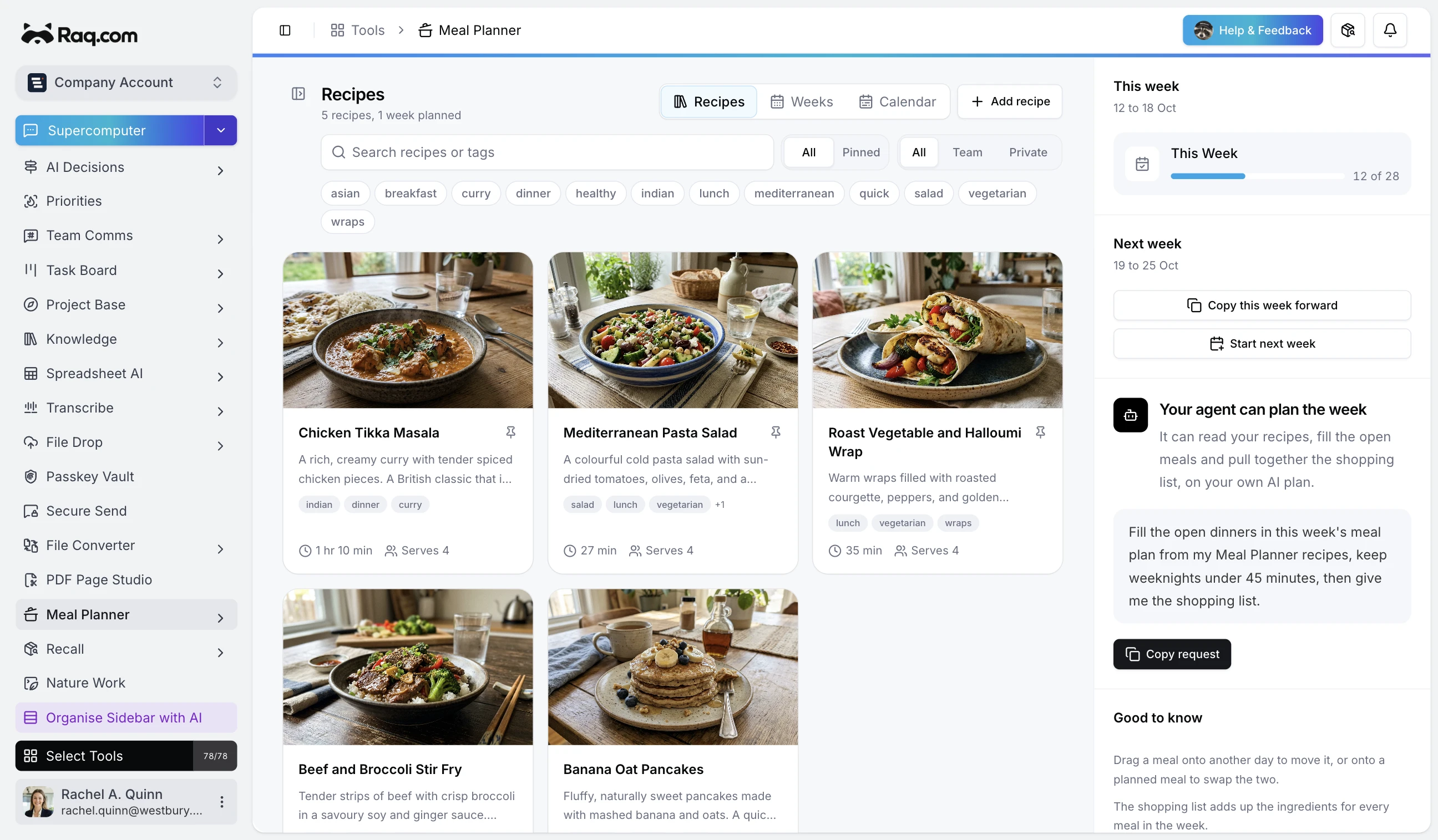The width and height of the screenshot is (1438, 840).
Task: Pin the Mediterranean Pasta Salad recipe
Action: 775,432
